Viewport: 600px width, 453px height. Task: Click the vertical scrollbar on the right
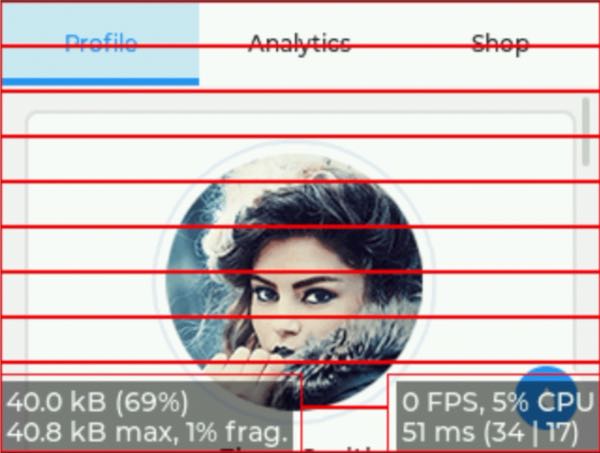pyautogui.click(x=585, y=132)
